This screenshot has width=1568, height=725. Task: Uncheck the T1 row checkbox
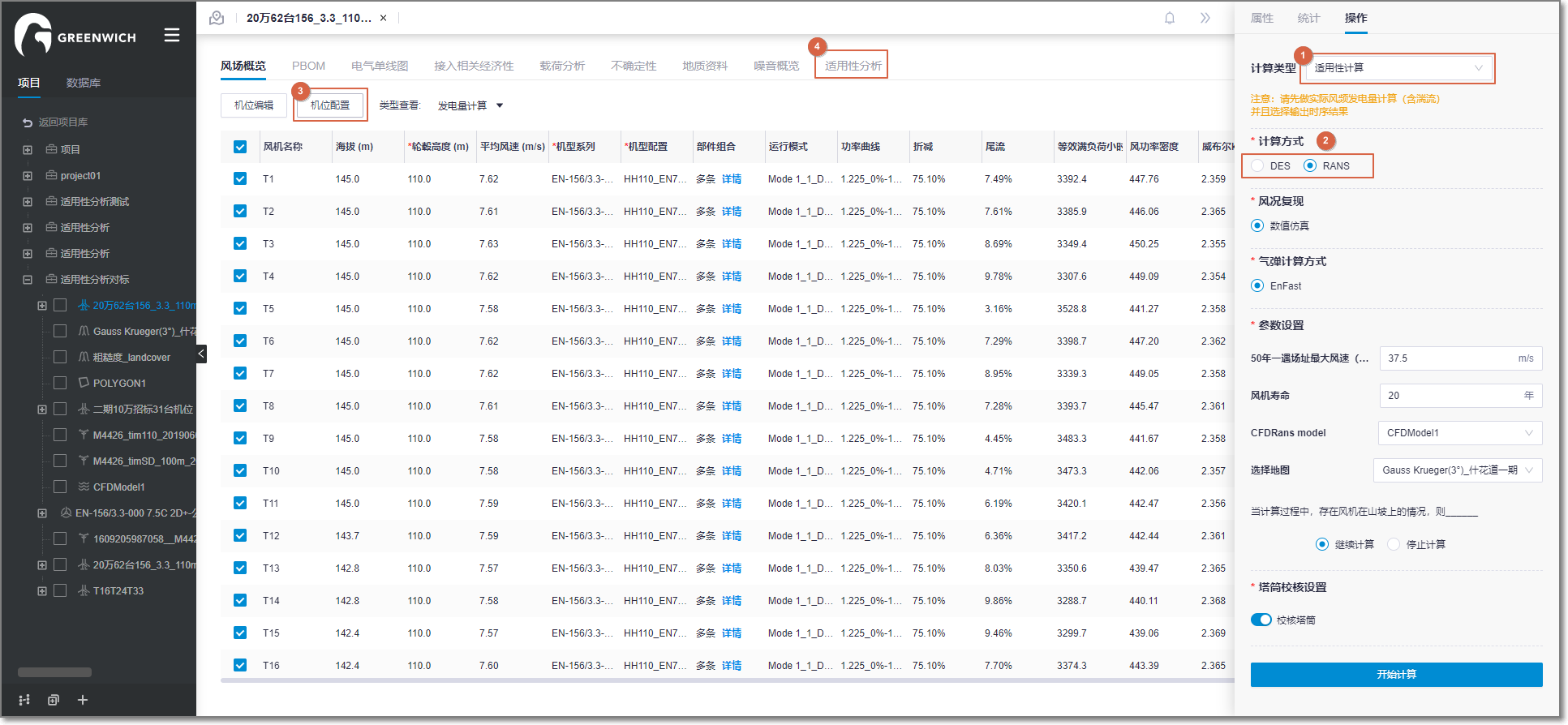tap(240, 178)
